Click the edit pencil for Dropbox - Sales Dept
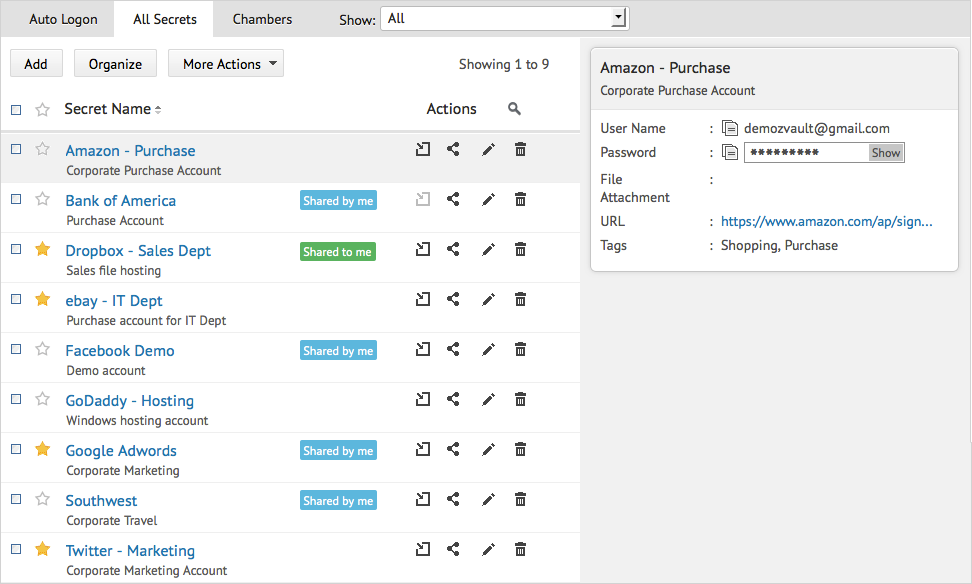 [x=488, y=249]
